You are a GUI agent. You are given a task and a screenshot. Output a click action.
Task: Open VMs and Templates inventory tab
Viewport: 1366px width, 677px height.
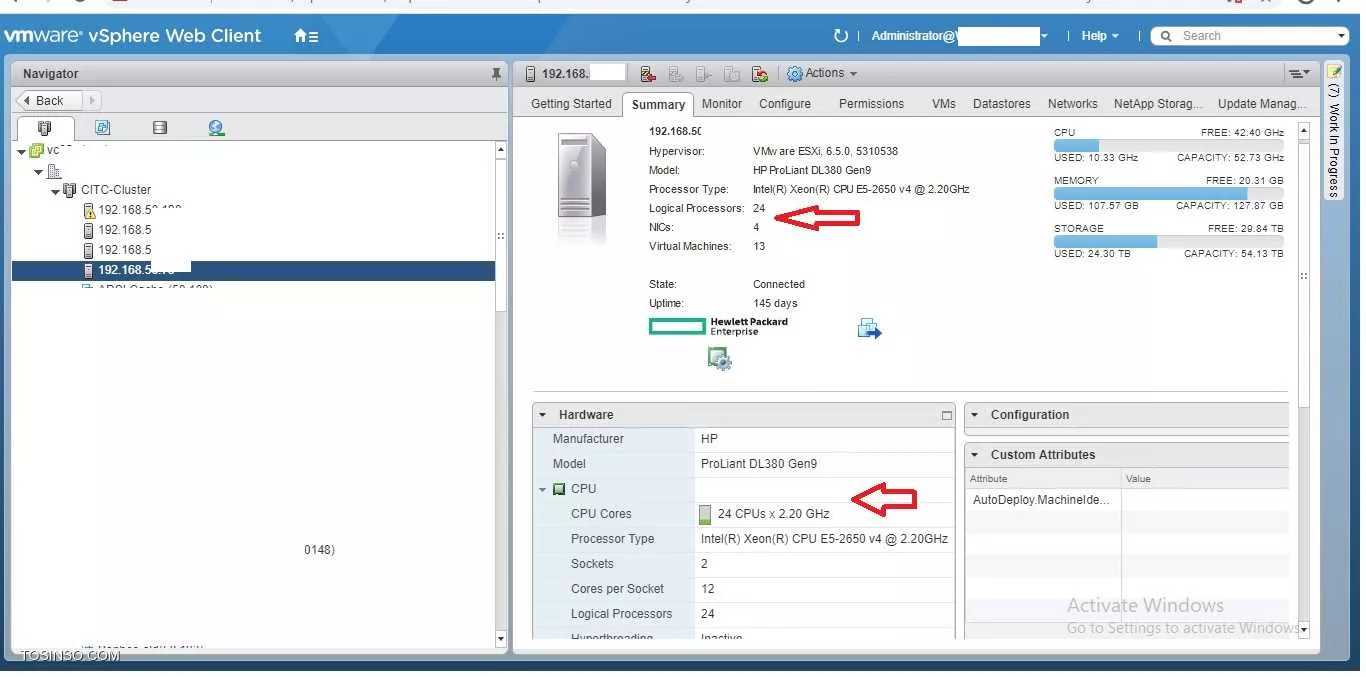pos(102,128)
